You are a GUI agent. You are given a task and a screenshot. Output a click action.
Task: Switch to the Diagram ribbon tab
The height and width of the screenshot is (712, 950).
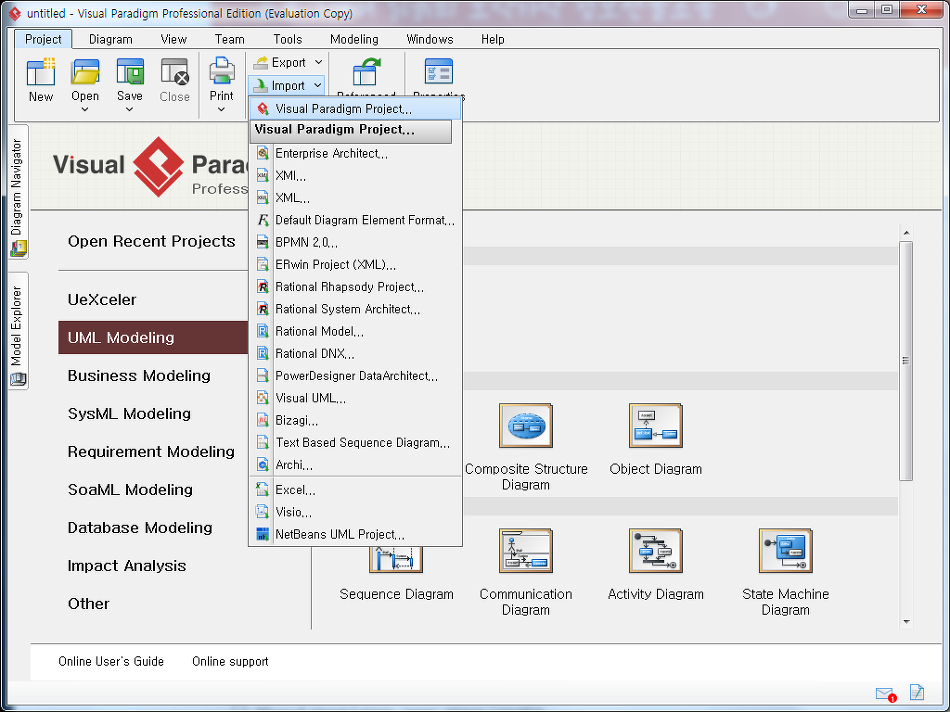[110, 39]
